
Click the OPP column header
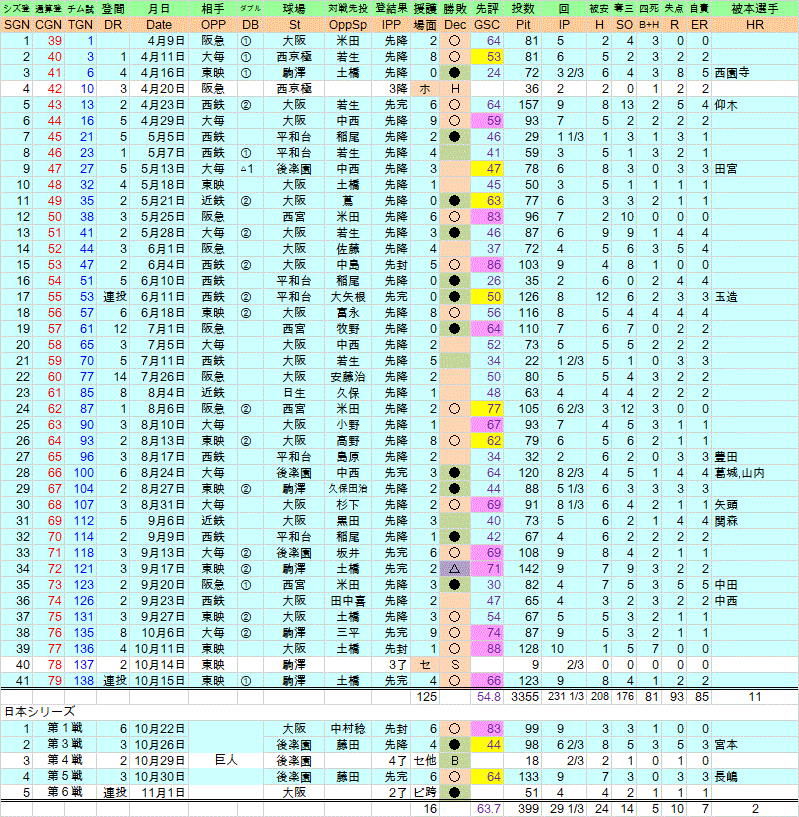[x=213, y=24]
